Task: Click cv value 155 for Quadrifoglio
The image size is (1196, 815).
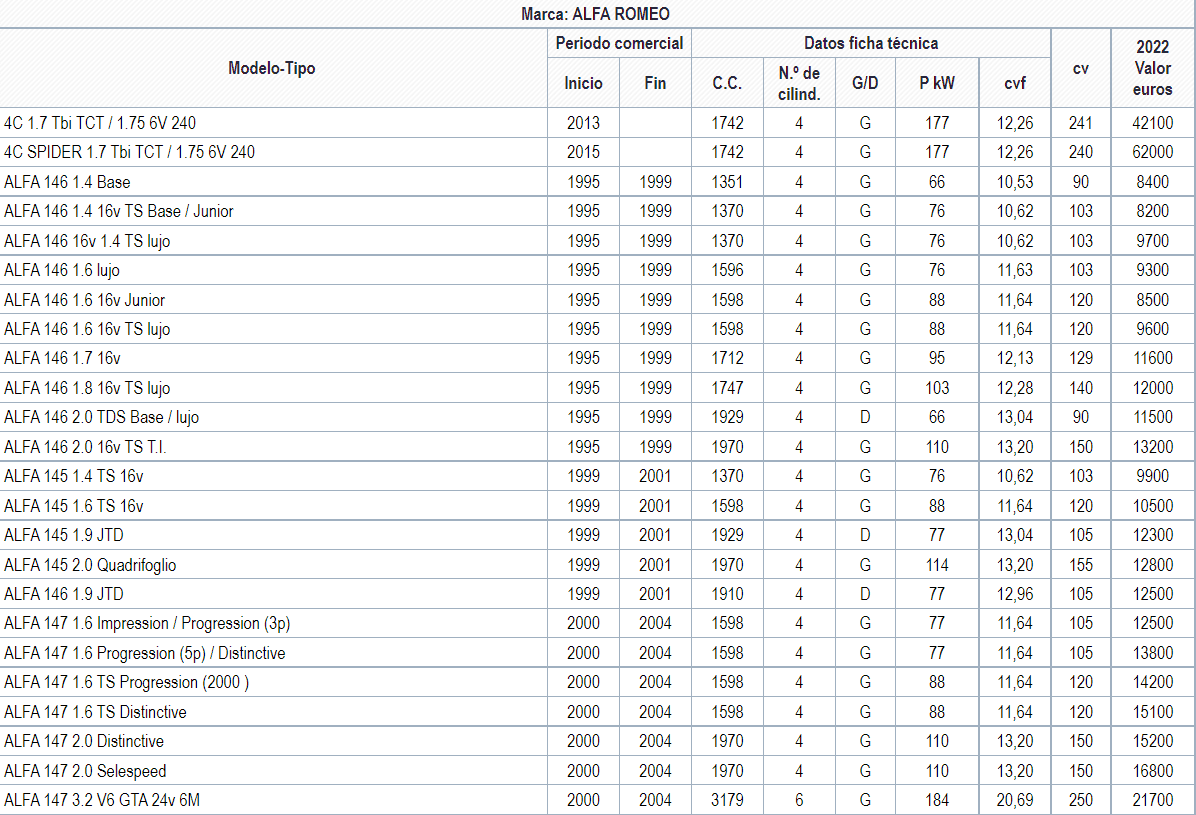Action: pyautogui.click(x=1081, y=565)
